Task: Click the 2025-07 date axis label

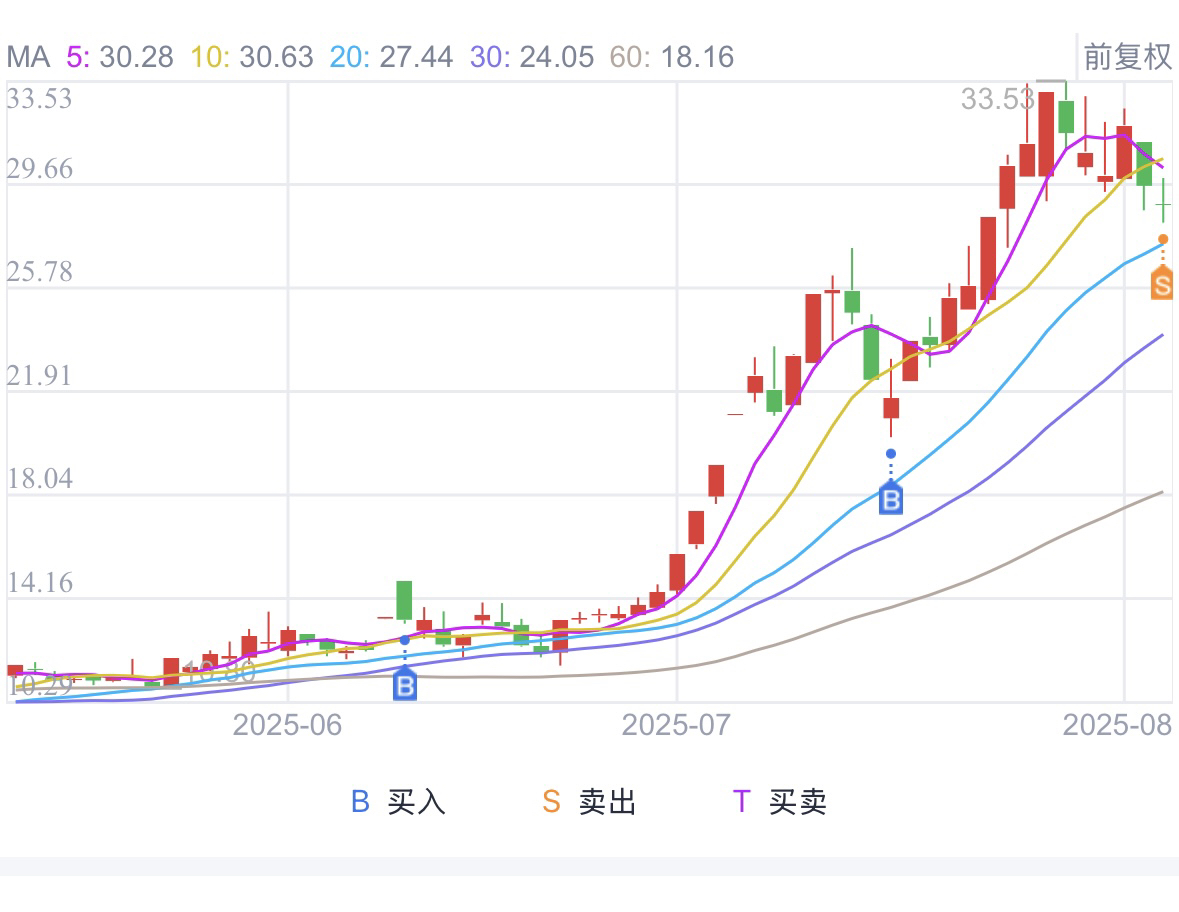Action: [676, 725]
